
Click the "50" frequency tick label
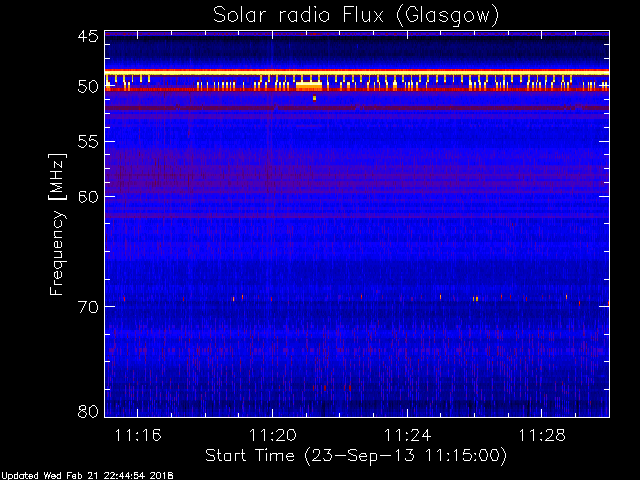click(x=88, y=87)
